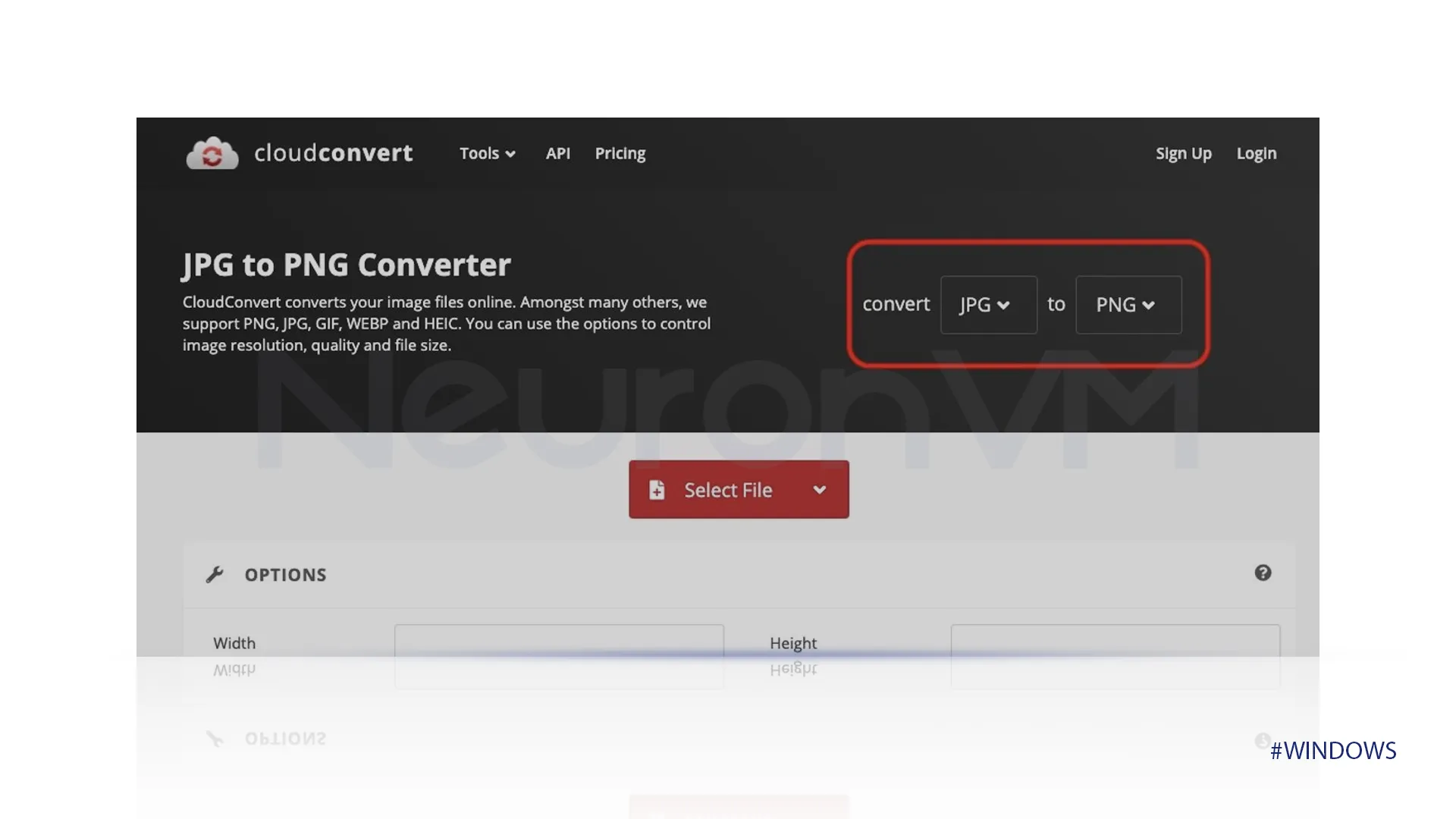Click the Select File button
This screenshot has width=1456, height=819.
pyautogui.click(x=739, y=490)
